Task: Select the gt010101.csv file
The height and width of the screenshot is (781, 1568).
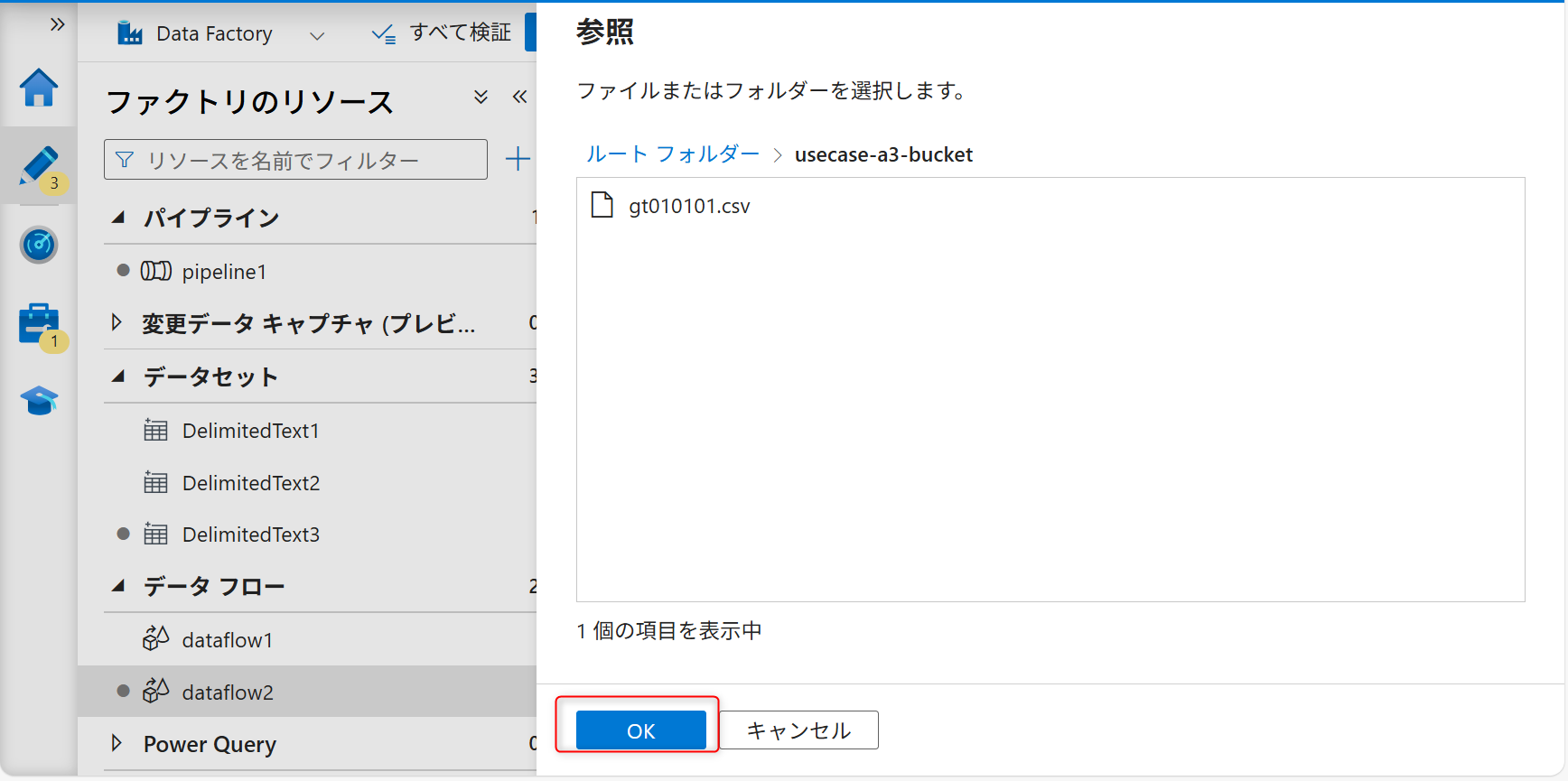Action: pos(688,206)
